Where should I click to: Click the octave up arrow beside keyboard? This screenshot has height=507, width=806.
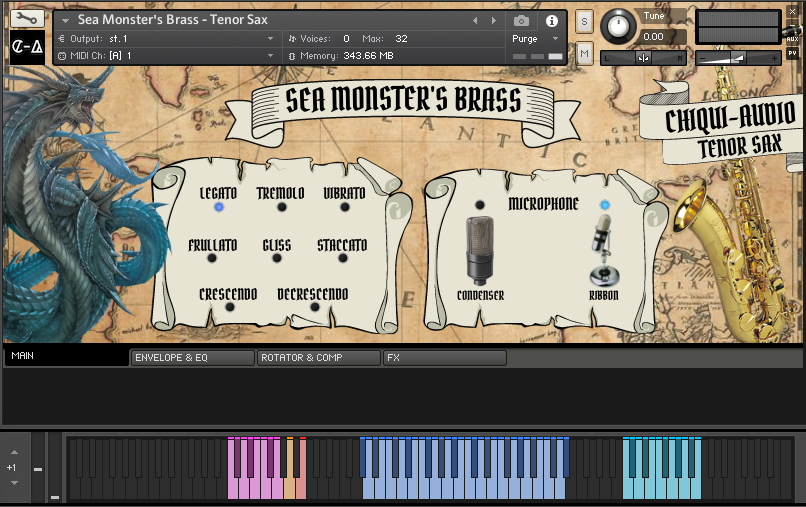point(14,453)
